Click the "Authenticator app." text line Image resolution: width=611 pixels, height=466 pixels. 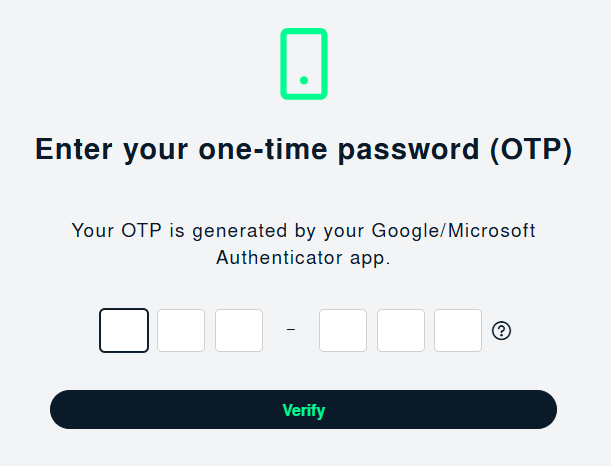click(303, 258)
